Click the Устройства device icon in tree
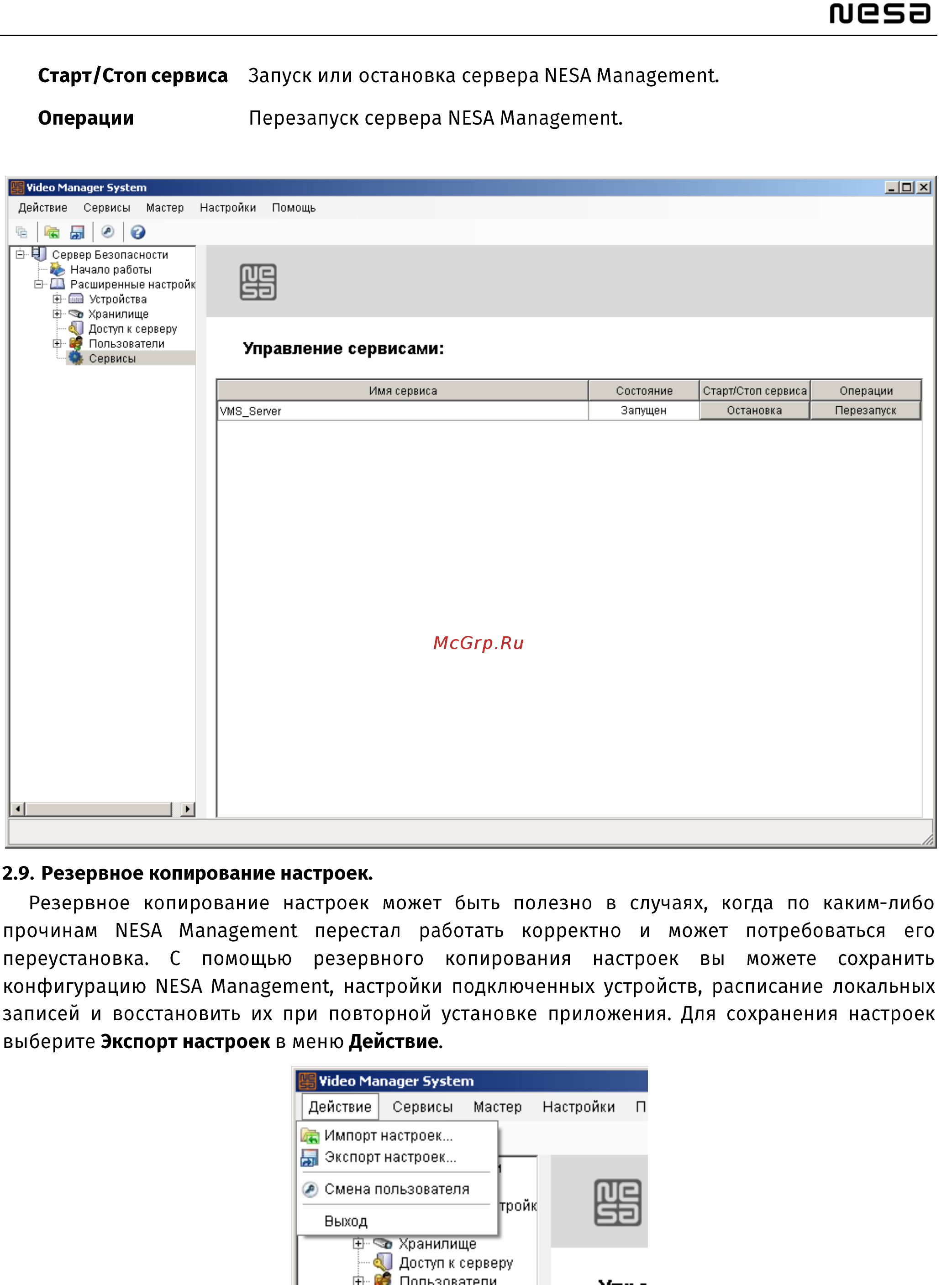This screenshot has height=1285, width=952. pyautogui.click(x=76, y=299)
